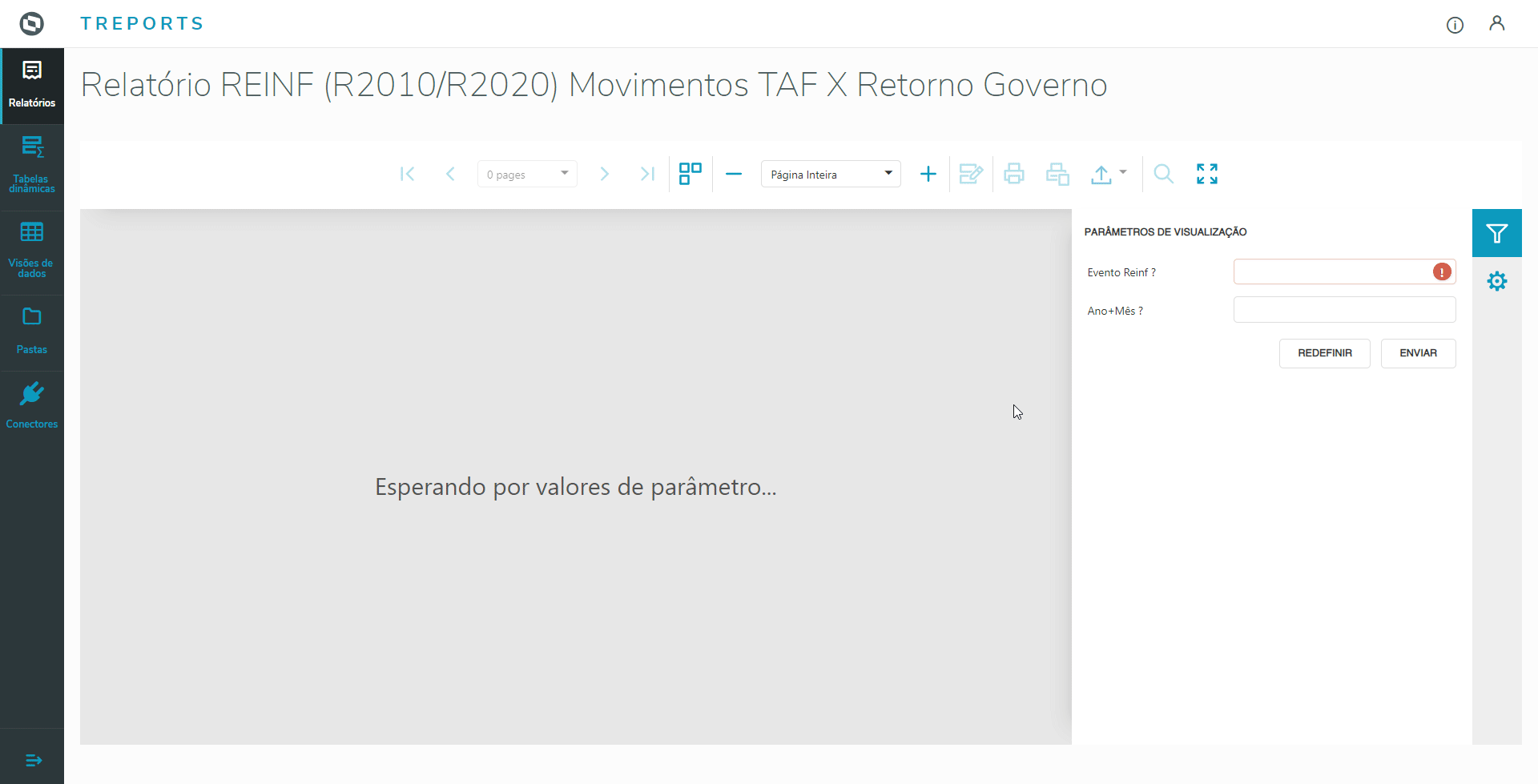Image resolution: width=1538 pixels, height=784 pixels.
Task: Collapse the sidebar with the bottom arrow toggle
Action: click(x=32, y=760)
